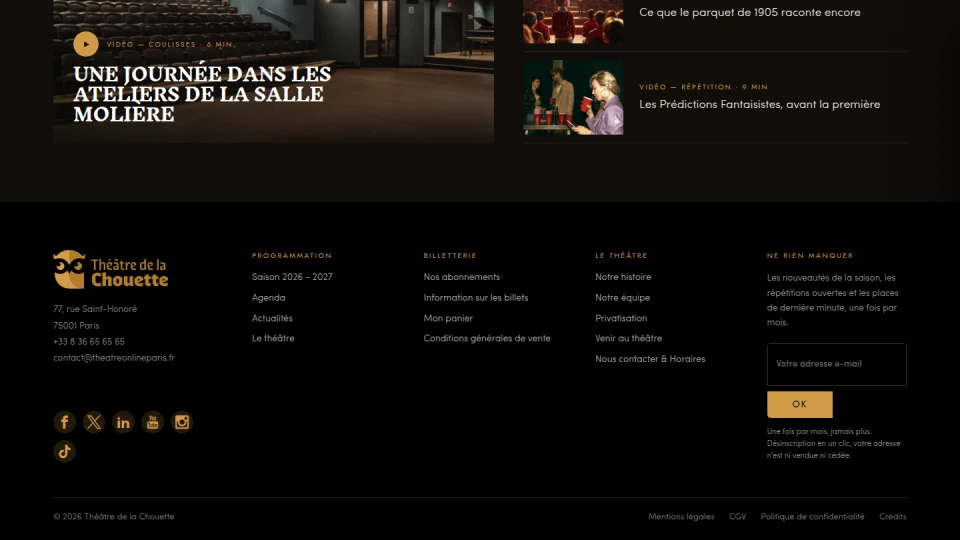Submit newsletter with the OK button
Screen dimensions: 960x540
[x=800, y=404]
